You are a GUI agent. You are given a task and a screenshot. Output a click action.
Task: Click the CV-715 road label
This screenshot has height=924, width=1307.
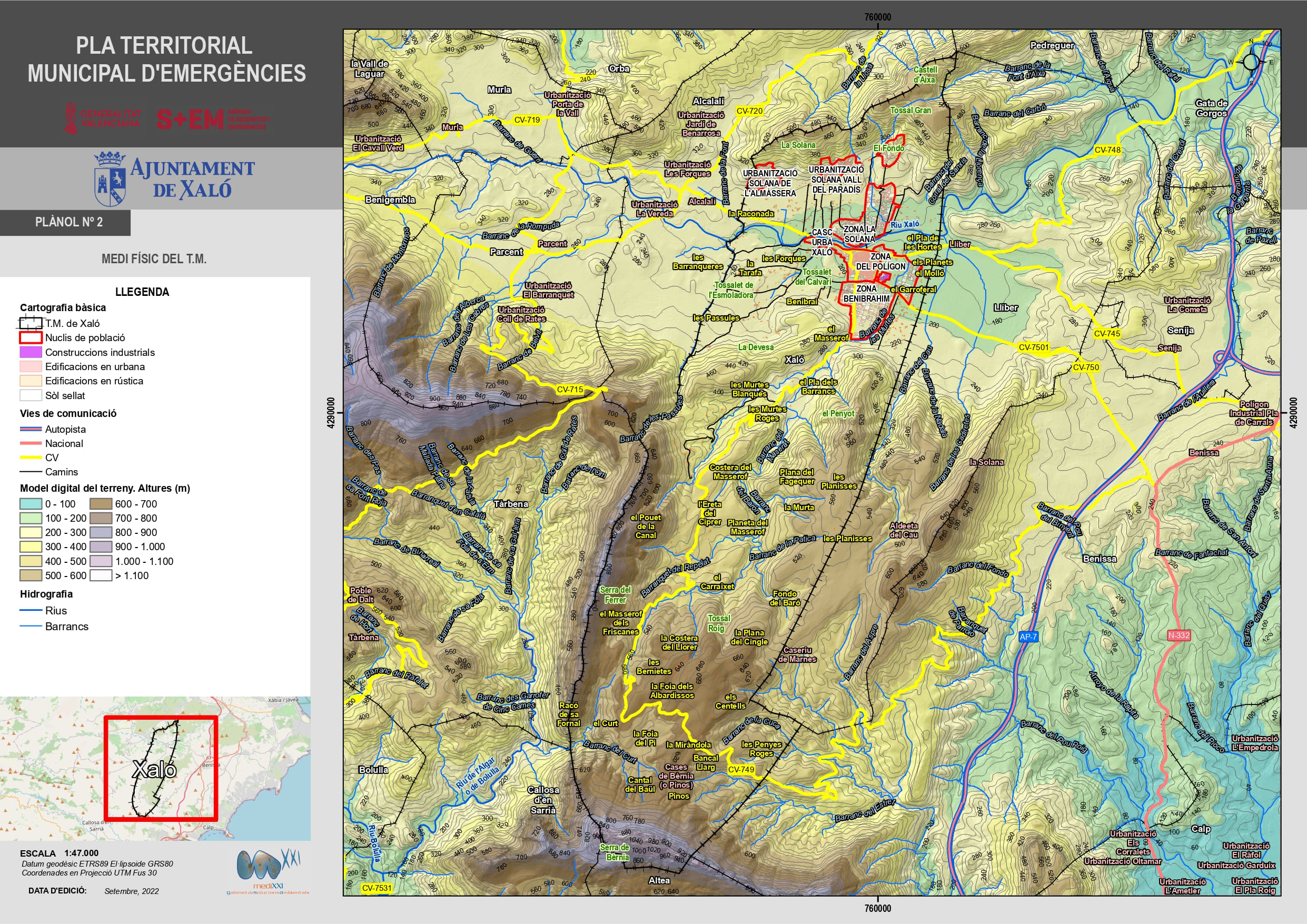[570, 390]
